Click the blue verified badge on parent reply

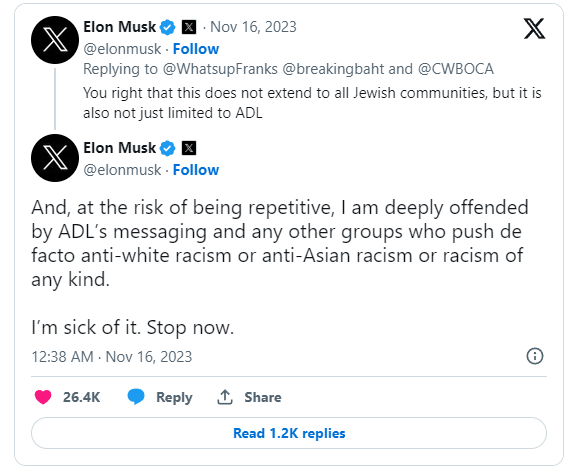click(168, 27)
